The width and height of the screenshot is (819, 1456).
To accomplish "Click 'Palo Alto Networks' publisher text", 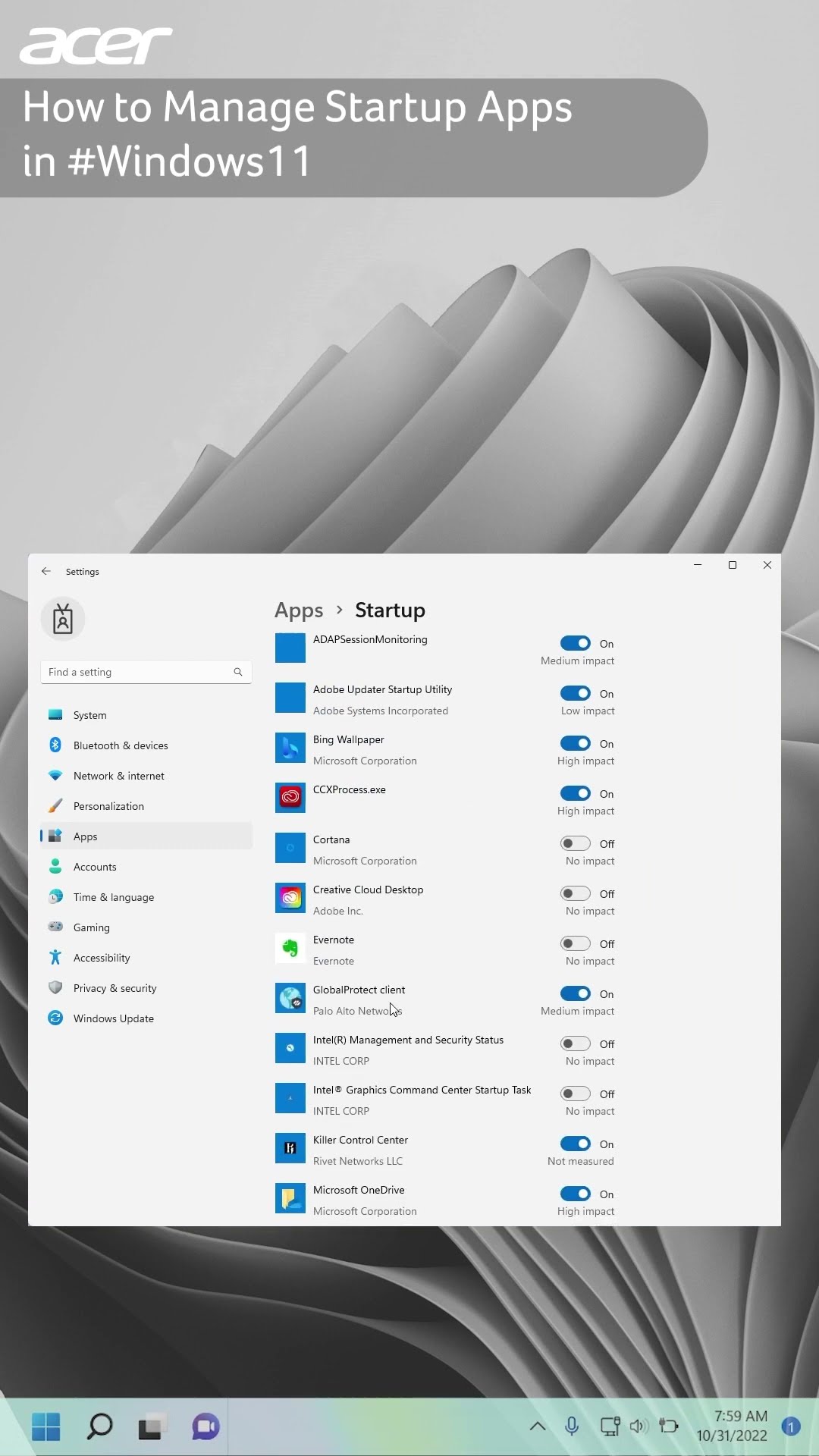I will click(357, 1011).
